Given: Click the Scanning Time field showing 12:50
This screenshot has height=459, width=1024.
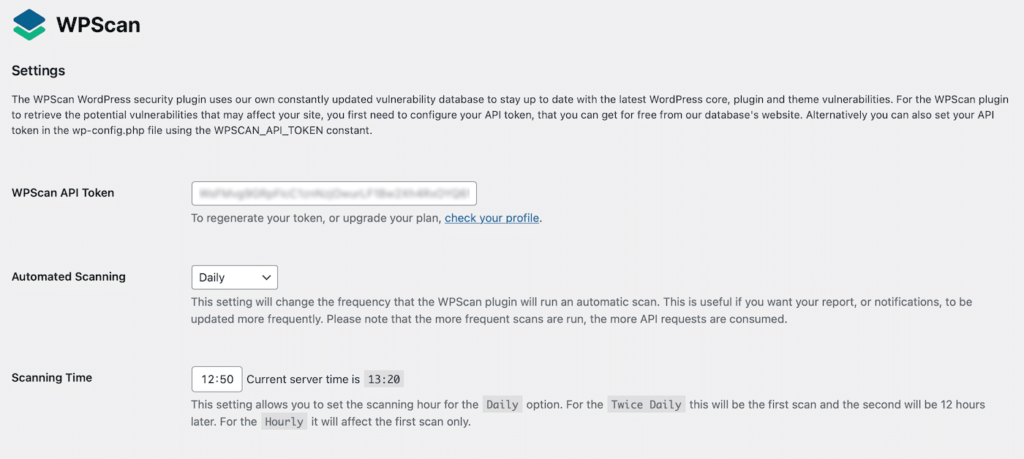Looking at the screenshot, I should 216,379.
